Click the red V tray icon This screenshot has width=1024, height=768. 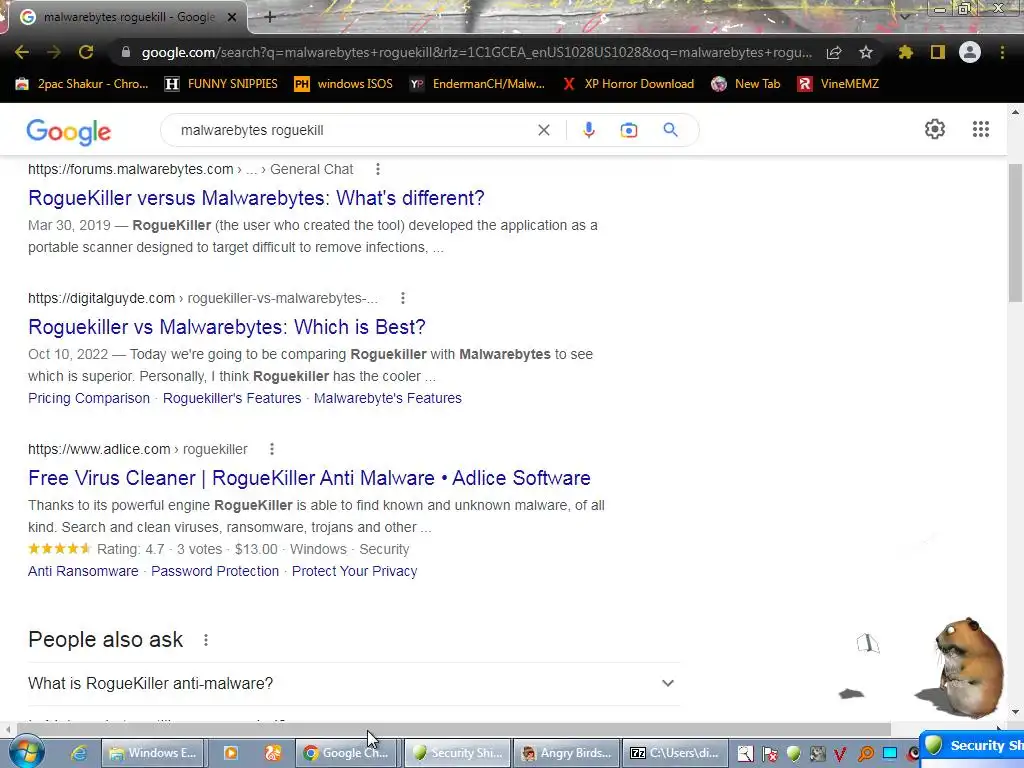840,754
